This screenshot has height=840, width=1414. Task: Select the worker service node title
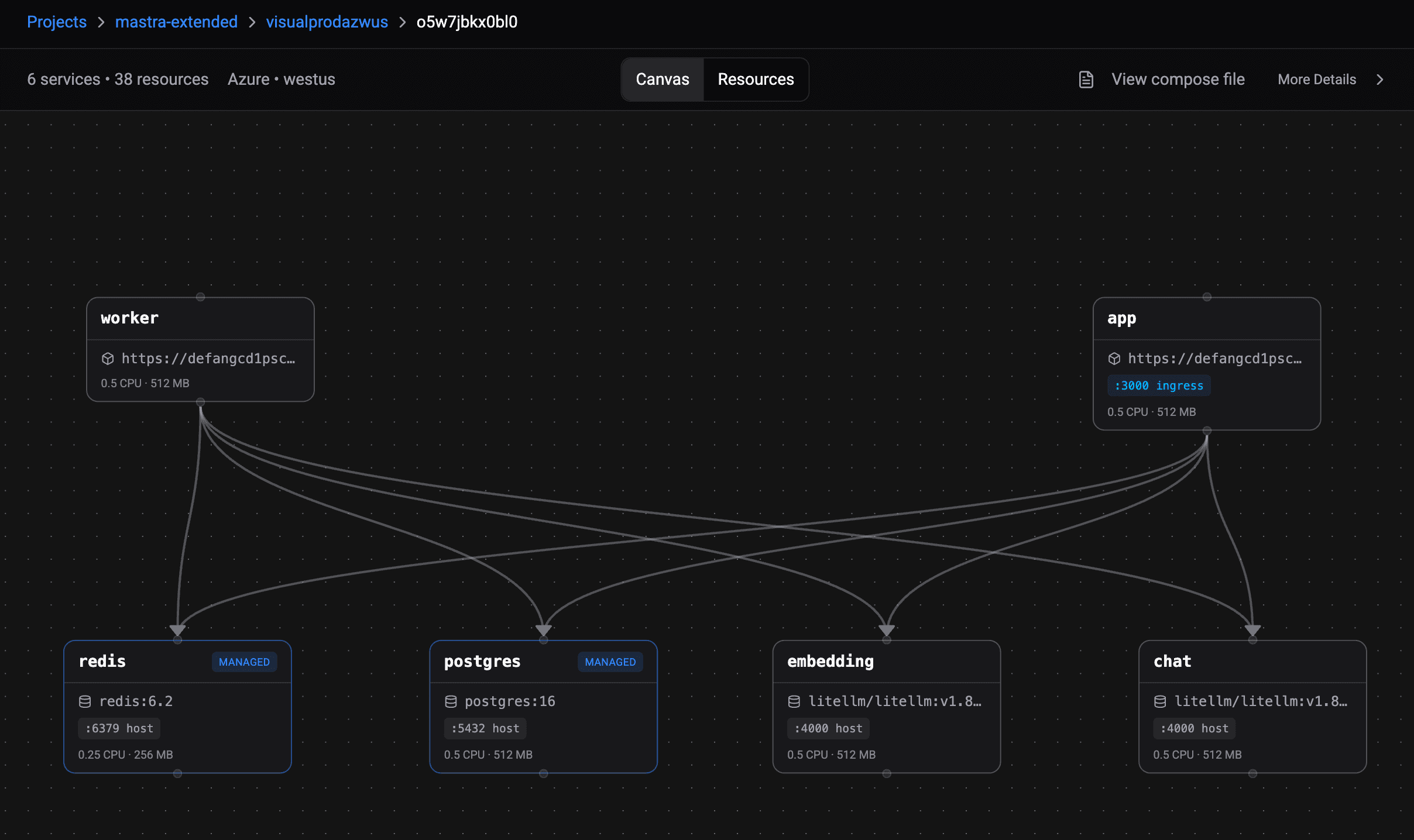coord(129,318)
